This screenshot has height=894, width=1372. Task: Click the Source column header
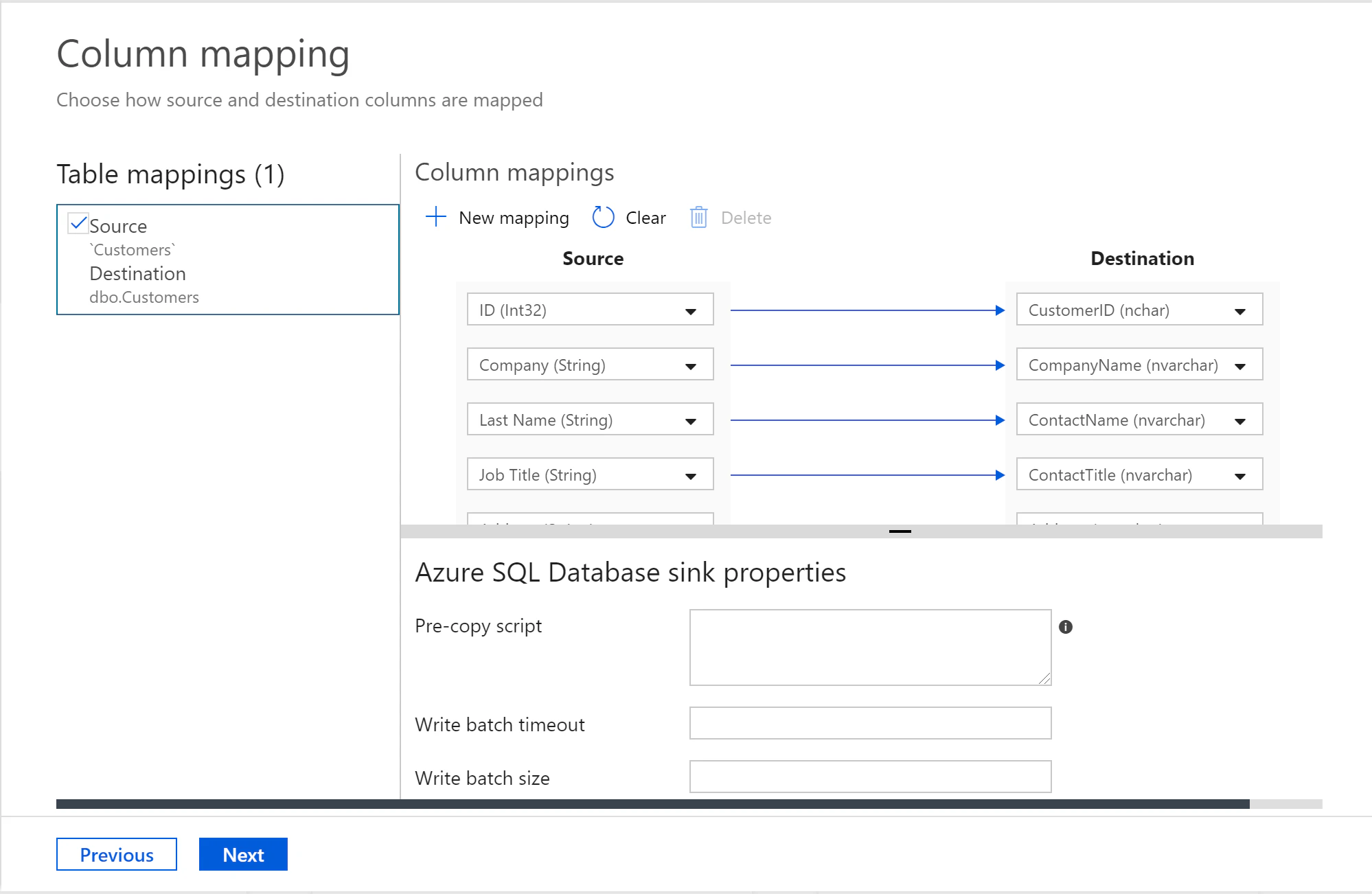click(593, 258)
